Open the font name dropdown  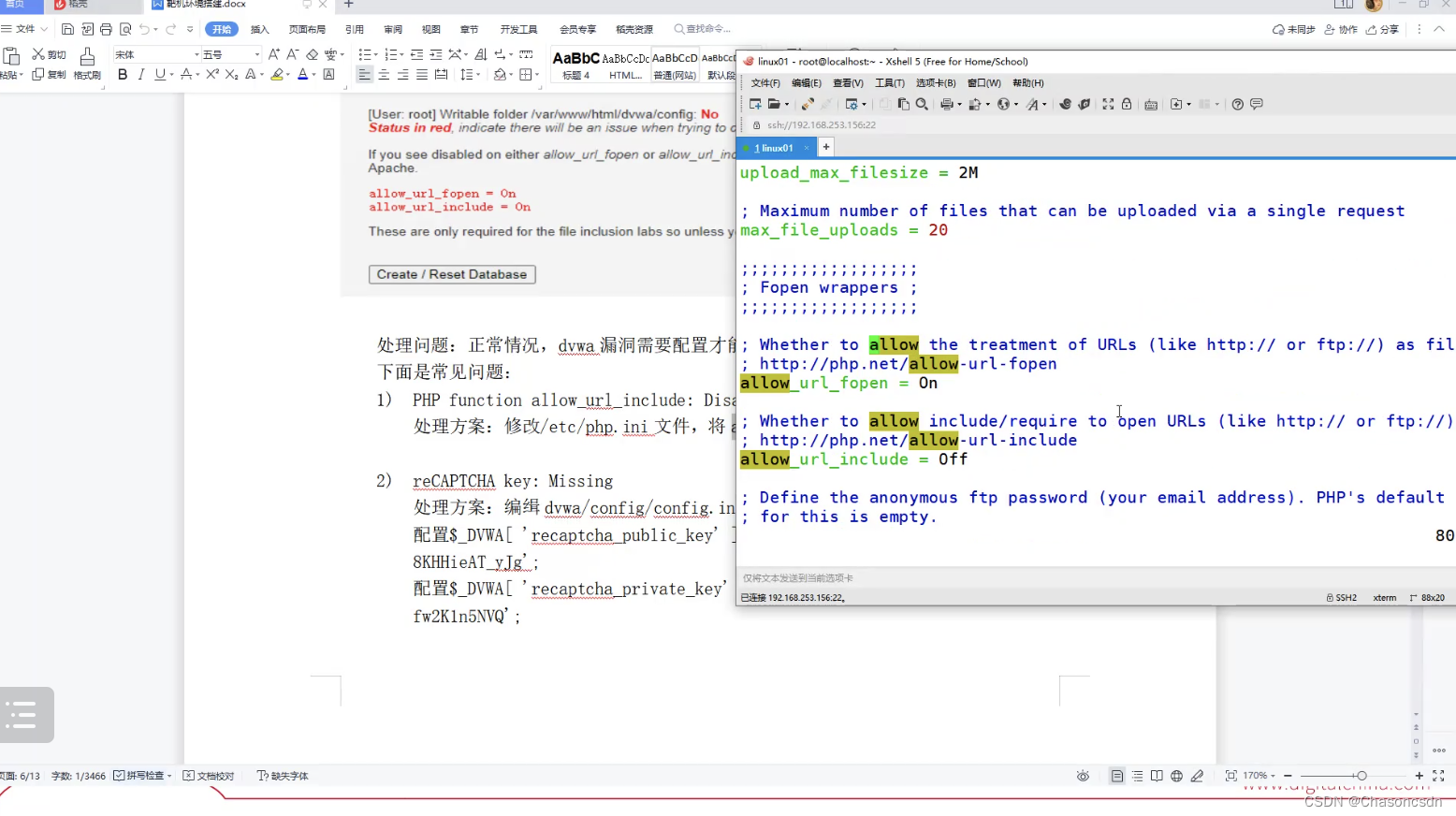tap(197, 55)
